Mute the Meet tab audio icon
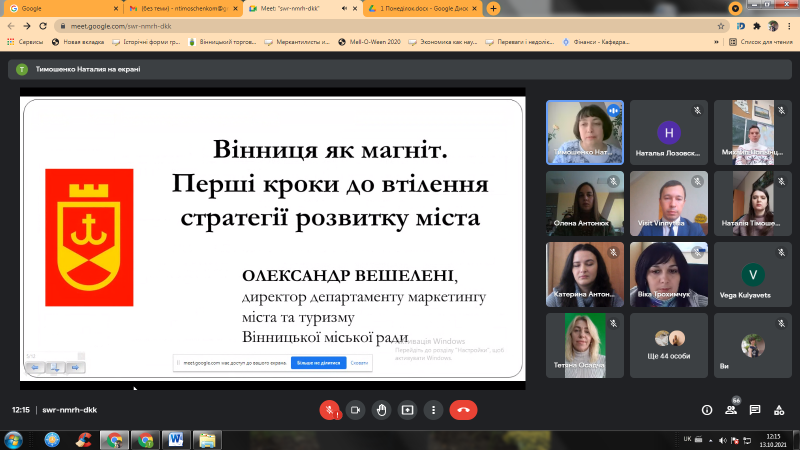The height and width of the screenshot is (450, 800). click(x=344, y=9)
